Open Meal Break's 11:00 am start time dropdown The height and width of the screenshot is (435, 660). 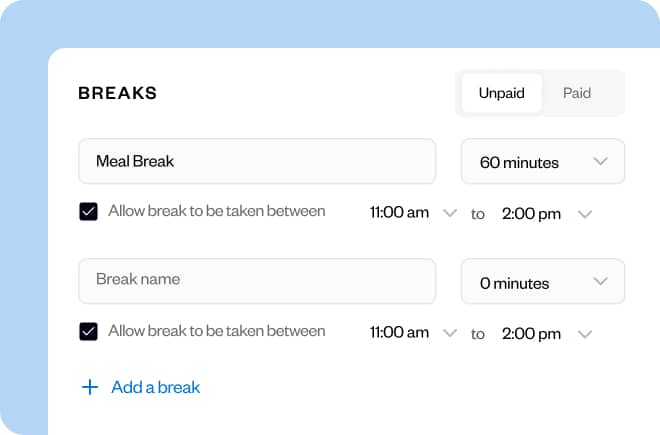(400, 213)
